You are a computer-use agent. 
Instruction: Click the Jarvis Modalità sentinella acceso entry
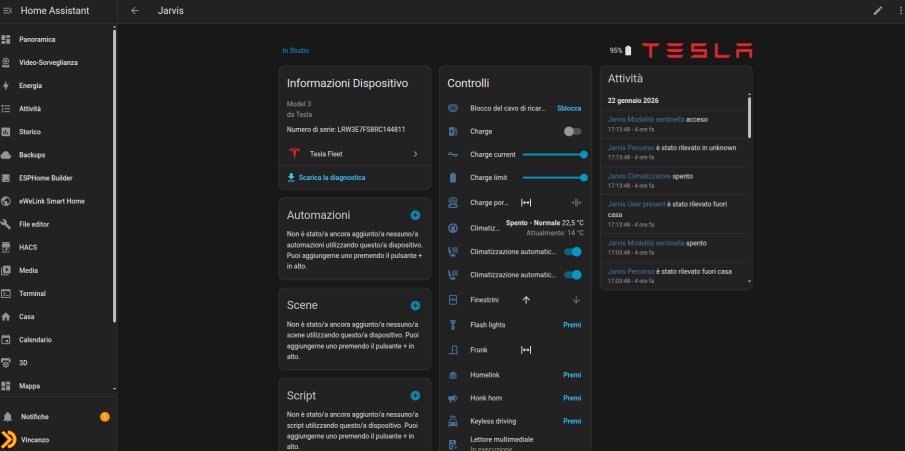[x=675, y=124]
